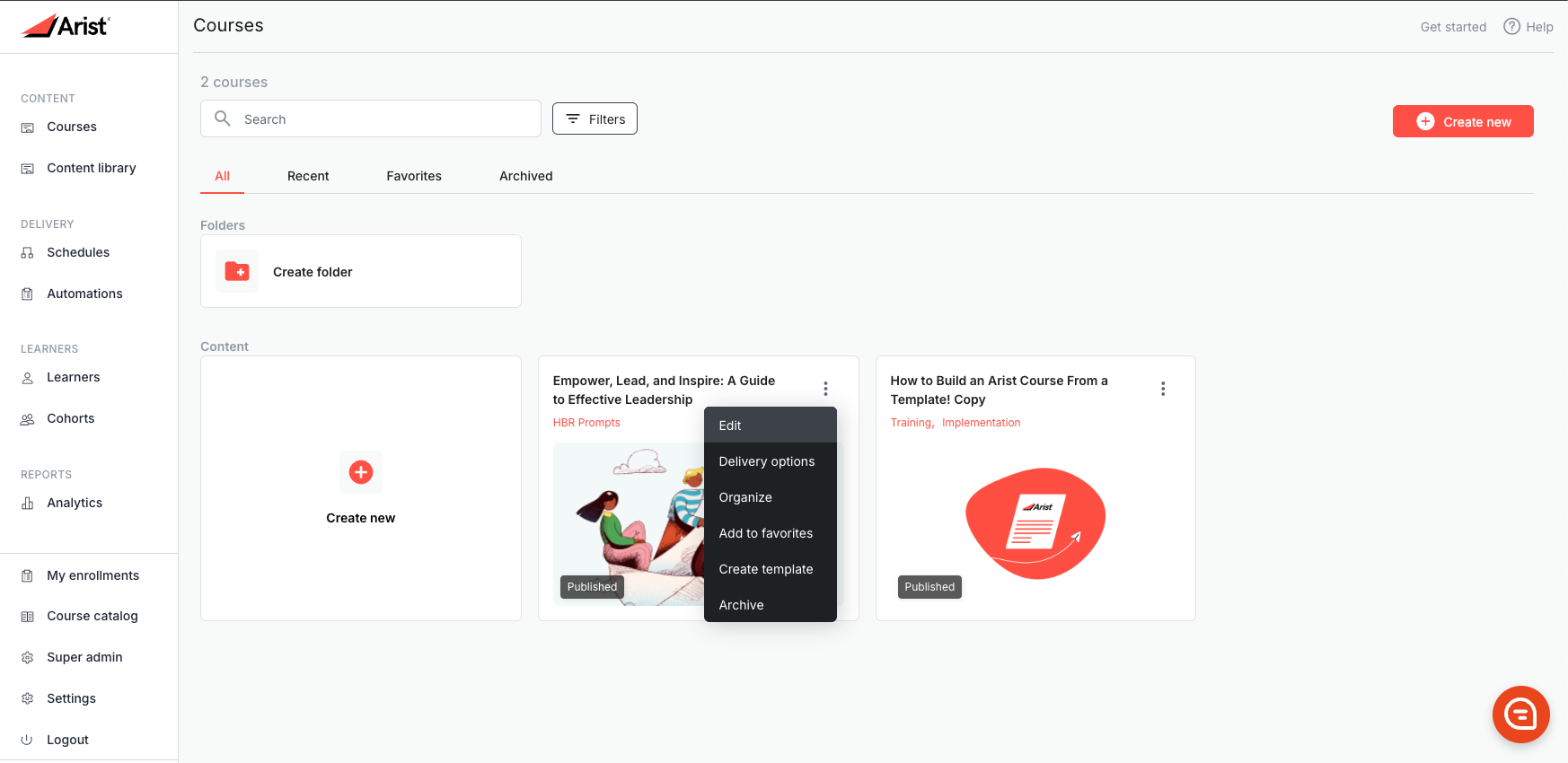Click the Super admin gear icon
1568x763 pixels.
point(28,658)
